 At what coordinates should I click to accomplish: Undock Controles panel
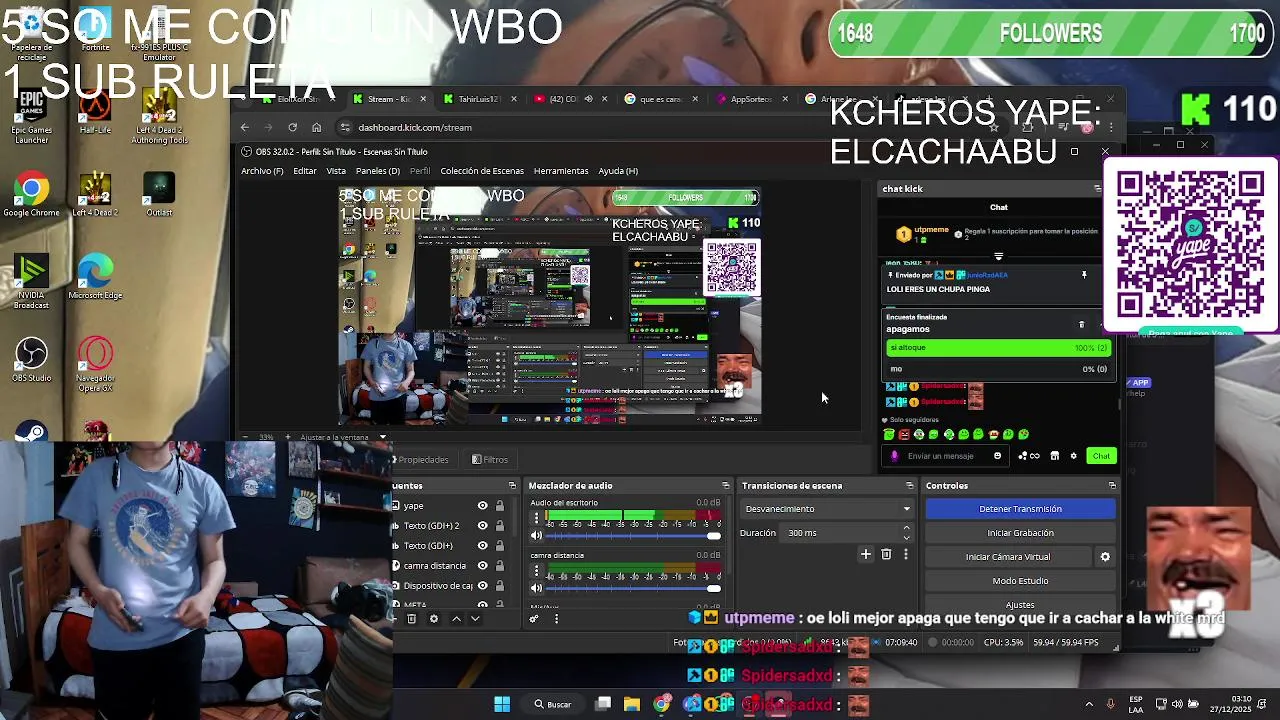[1112, 486]
